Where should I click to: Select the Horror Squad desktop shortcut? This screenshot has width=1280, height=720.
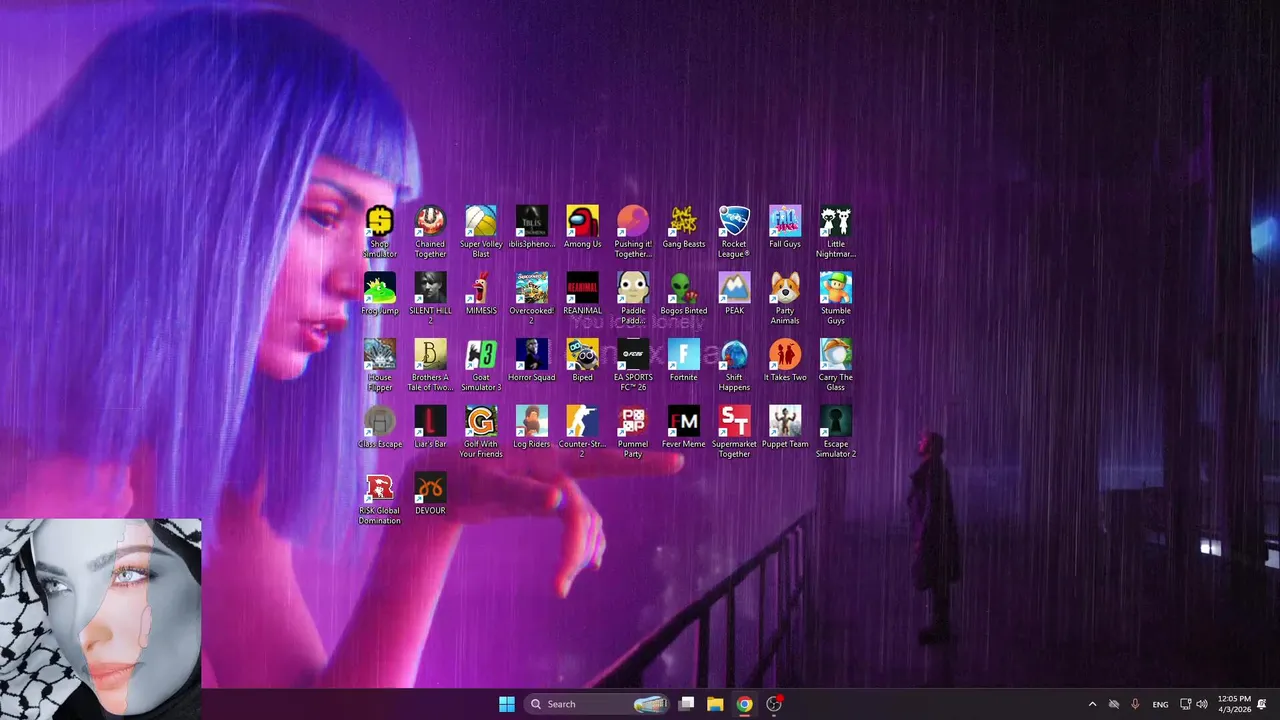[x=532, y=360]
